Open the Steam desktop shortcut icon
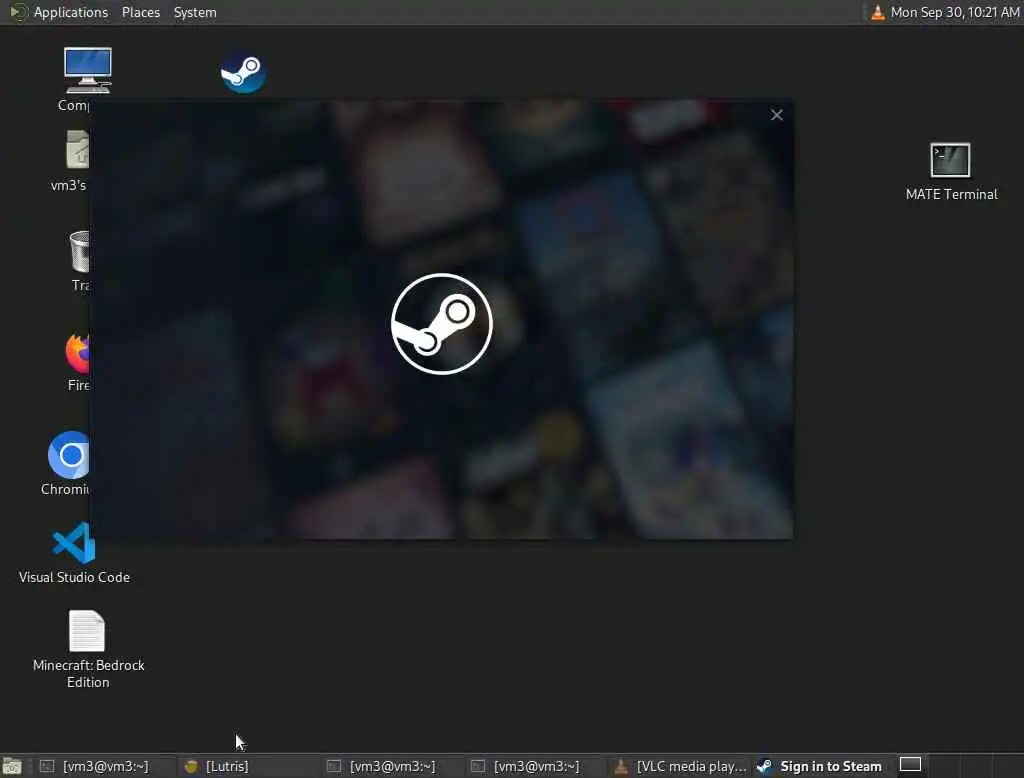The height and width of the screenshot is (778, 1024). (243, 73)
